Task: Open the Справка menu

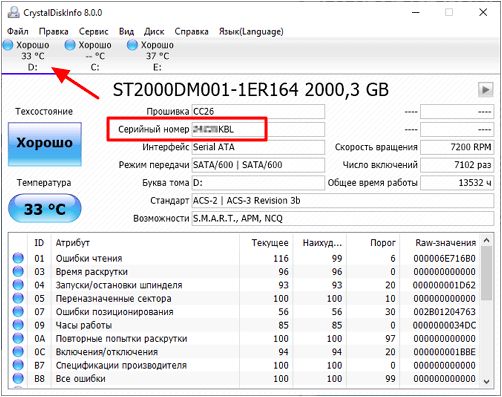Action: pos(192,32)
